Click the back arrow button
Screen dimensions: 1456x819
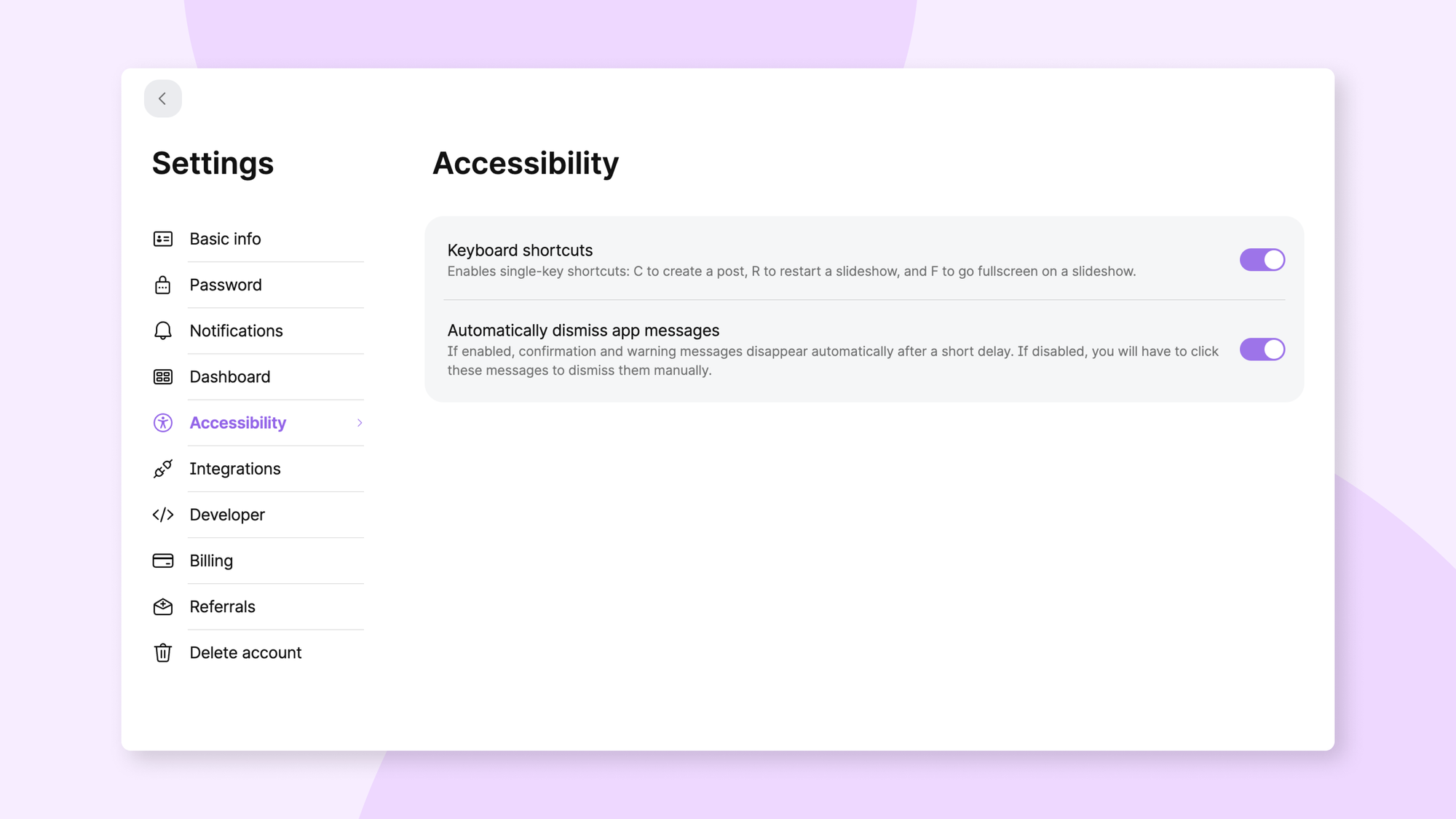pyautogui.click(x=163, y=98)
